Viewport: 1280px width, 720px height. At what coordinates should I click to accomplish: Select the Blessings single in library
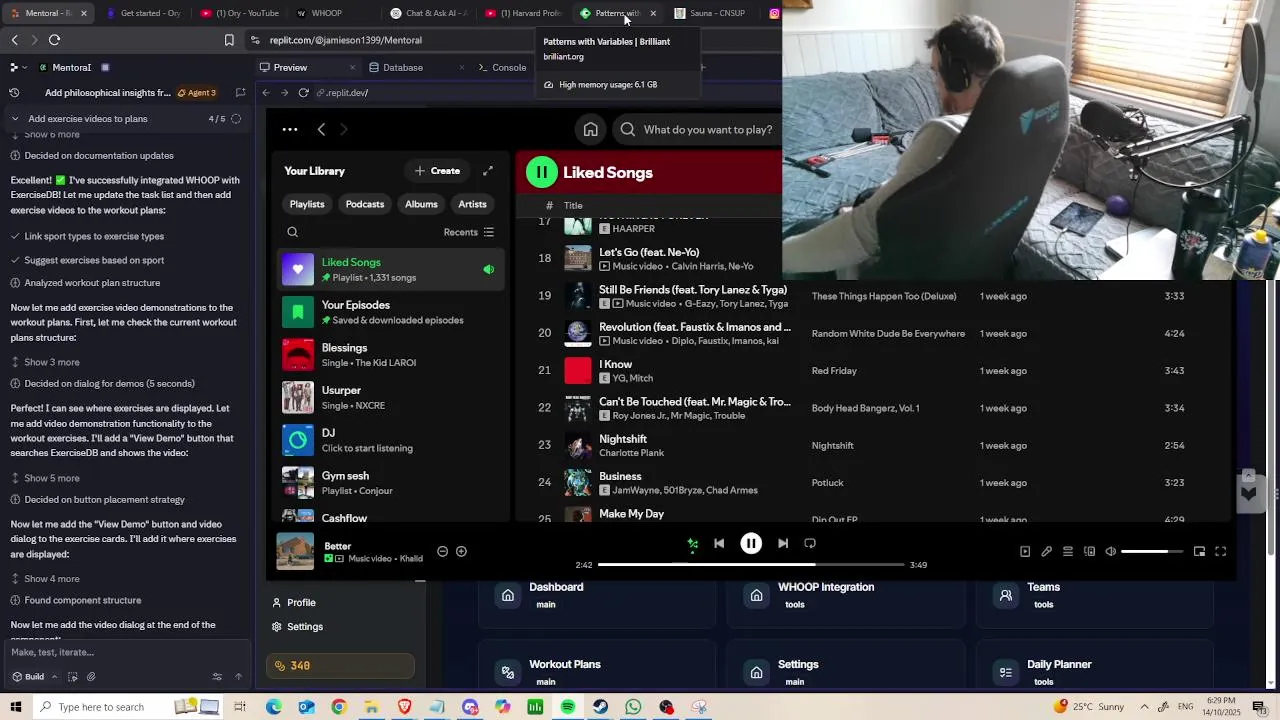390,355
